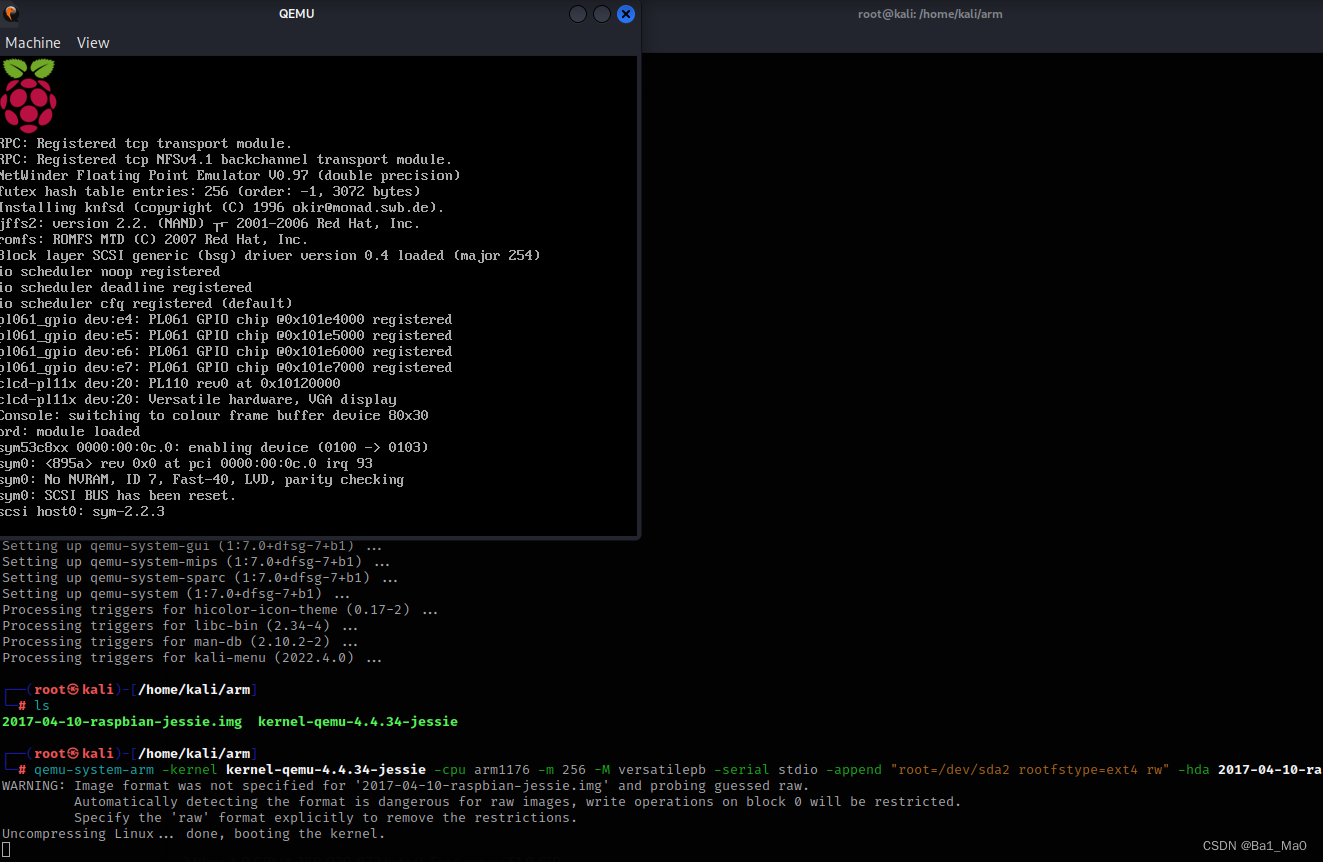The width and height of the screenshot is (1323, 862).
Task: Click 'io scheduler deadline registered' line
Action: [126, 288]
